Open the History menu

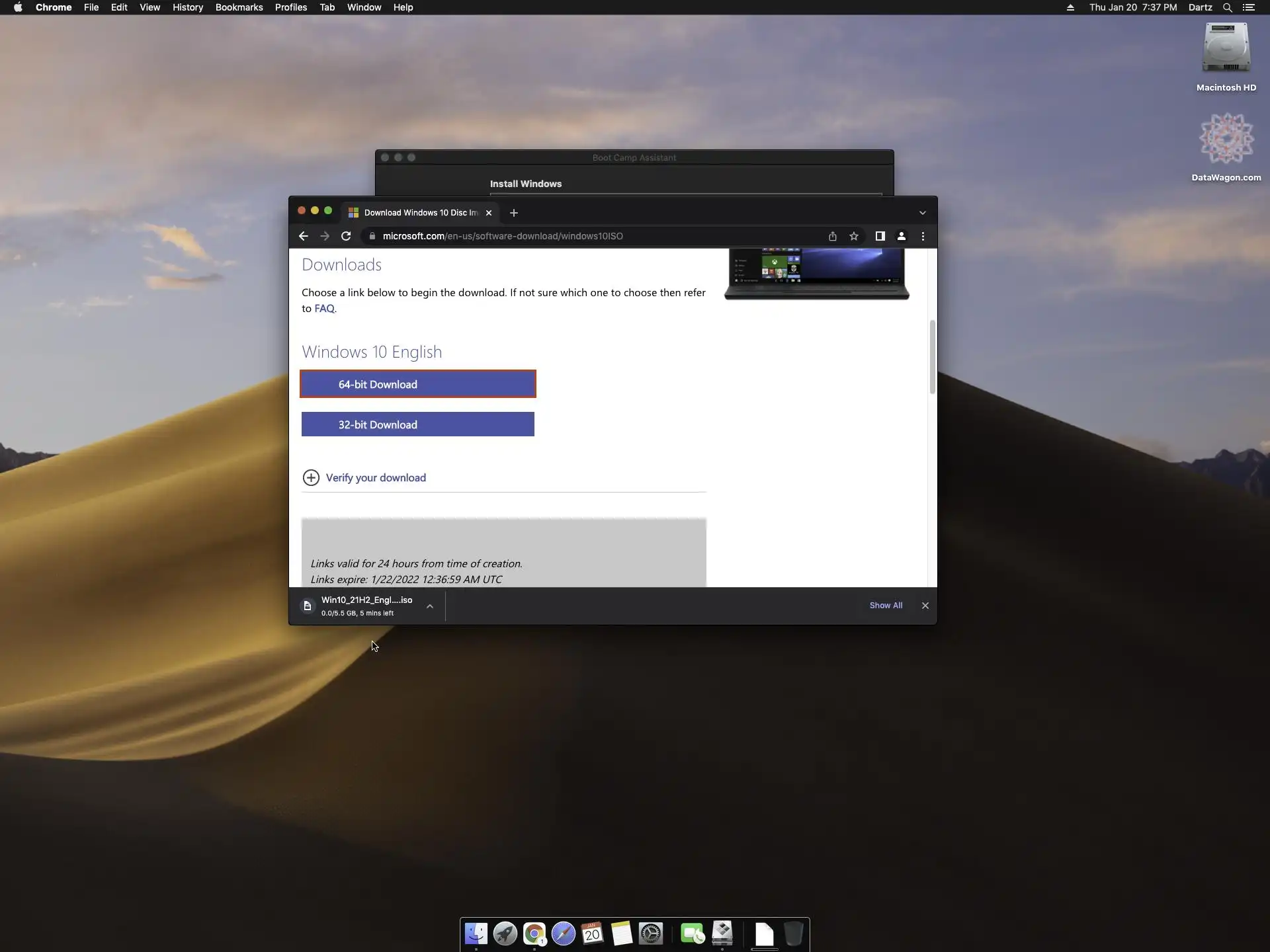pos(187,7)
